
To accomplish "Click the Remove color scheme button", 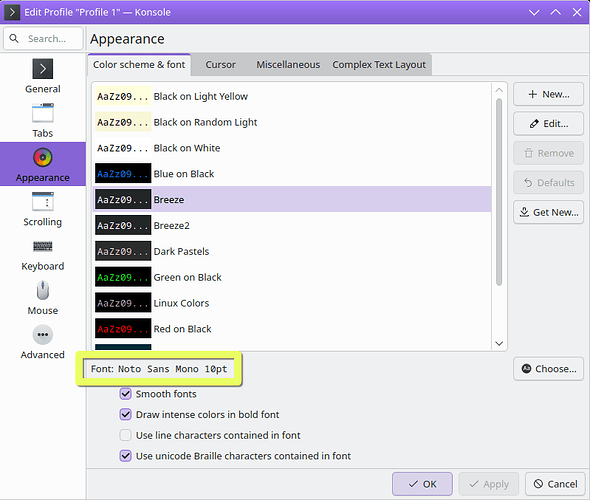I will (548, 153).
